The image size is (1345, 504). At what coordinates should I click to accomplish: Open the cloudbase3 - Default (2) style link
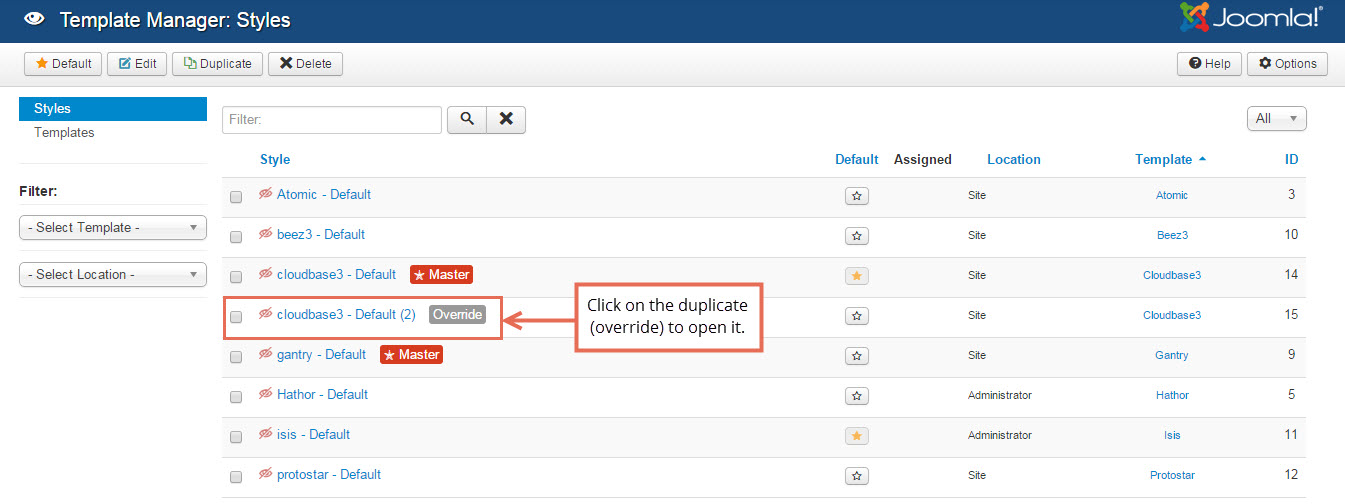[x=346, y=314]
